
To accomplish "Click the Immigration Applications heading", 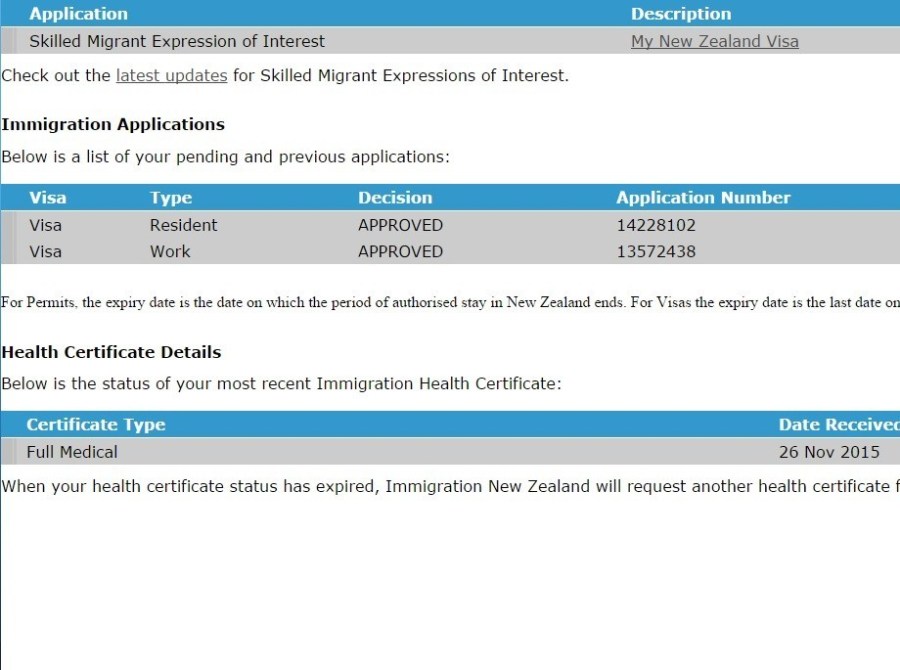I will click(x=113, y=125).
